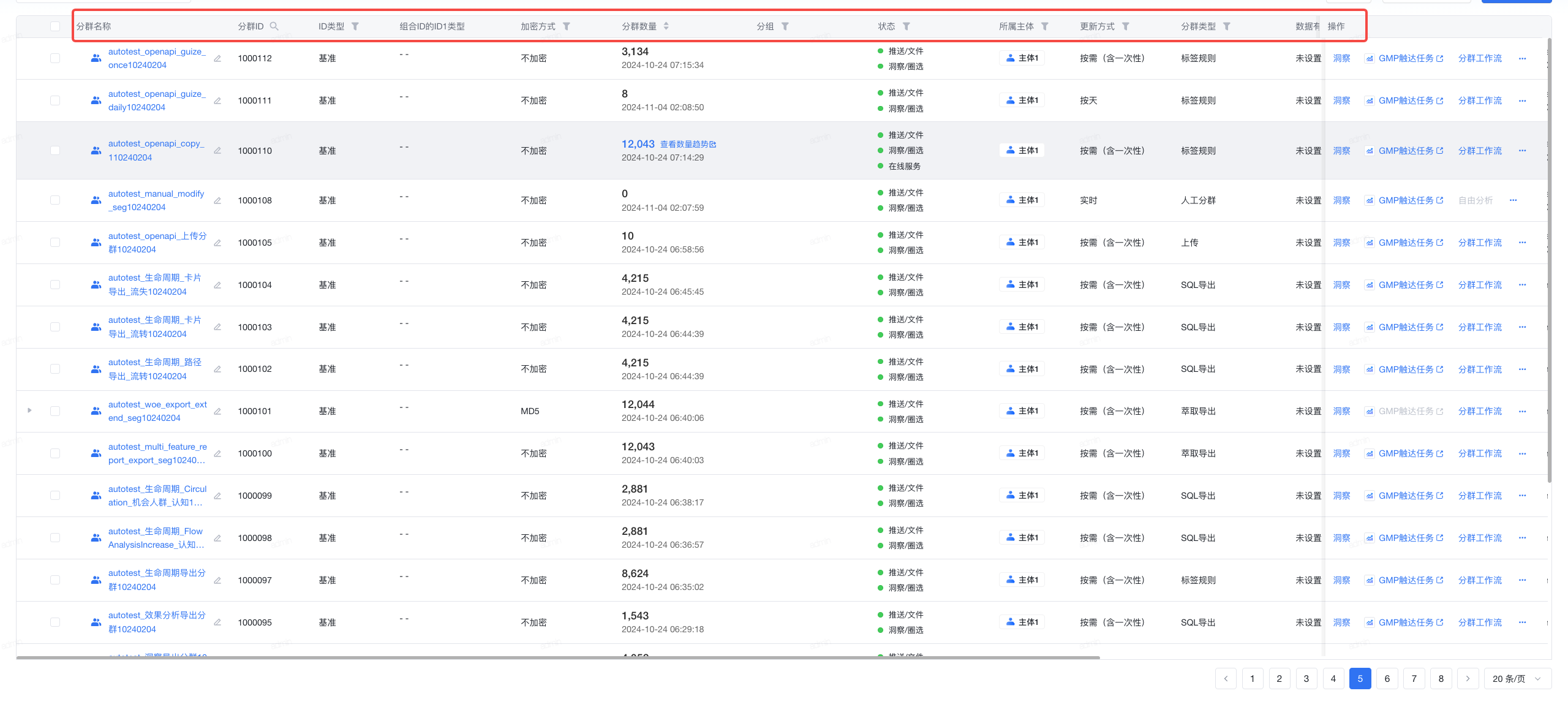The width and height of the screenshot is (1568, 707).
Task: Click 洞察 for row 1000095
Action: tap(1341, 622)
